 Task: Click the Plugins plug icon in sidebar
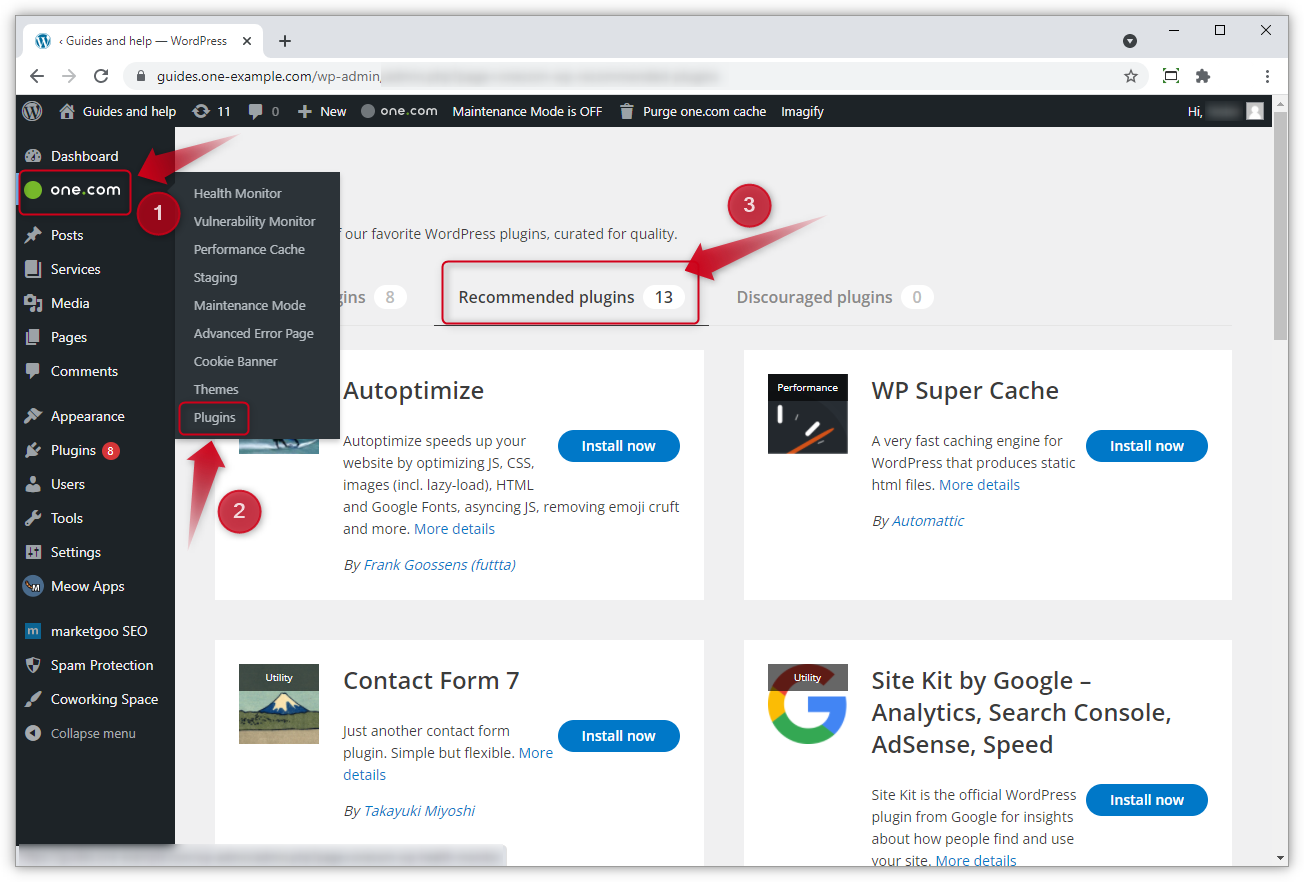click(x=31, y=450)
